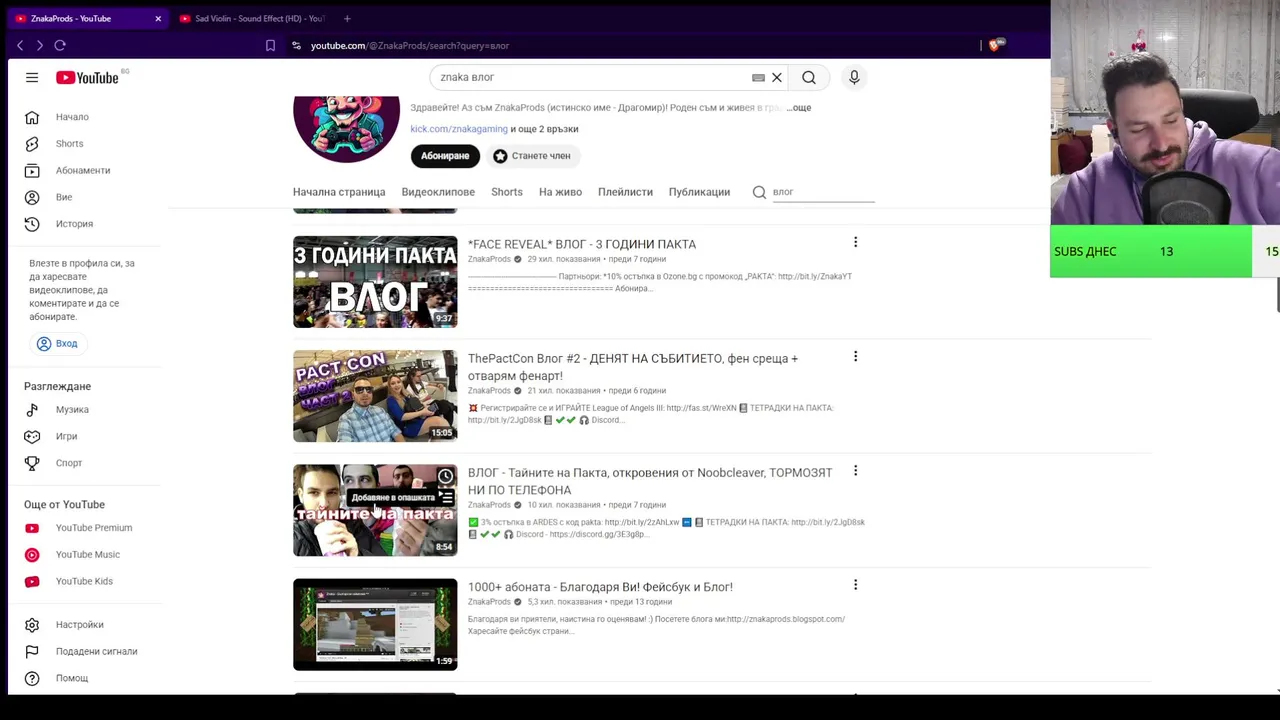Click 1000+ абоната video thumbnail

pyautogui.click(x=375, y=624)
